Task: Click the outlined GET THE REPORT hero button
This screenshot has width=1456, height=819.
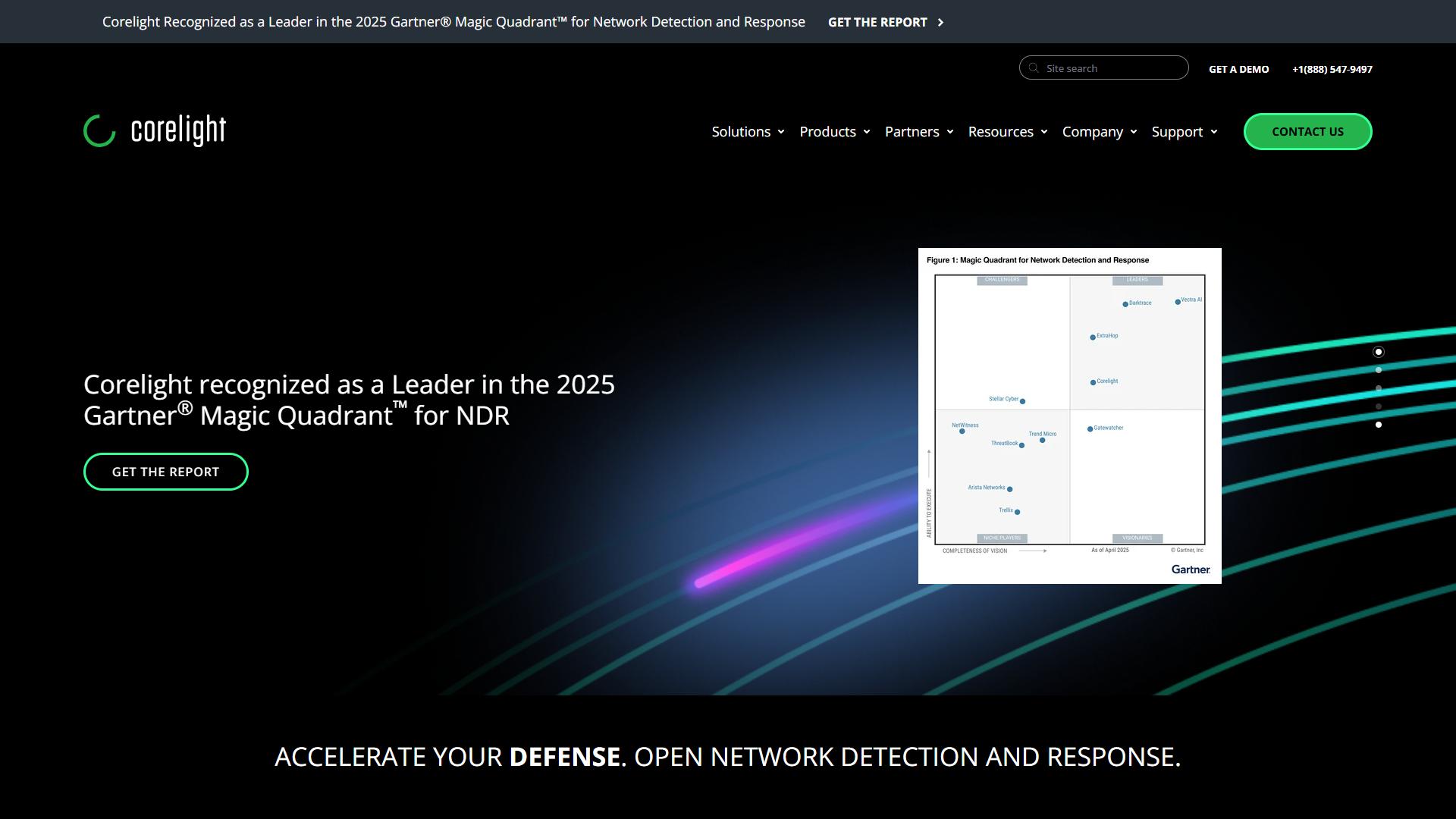Action: point(166,472)
